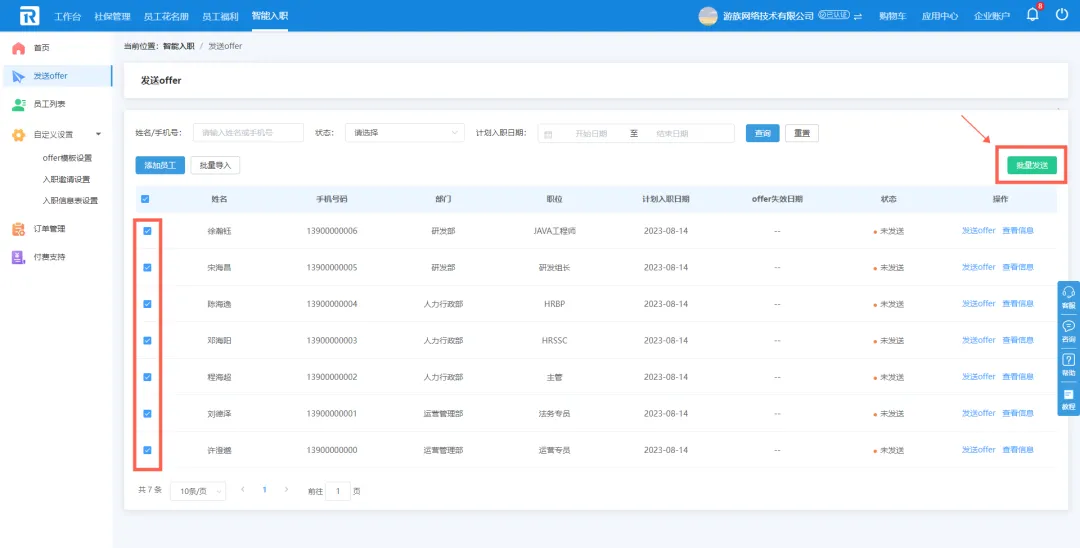Open the 状态 请选择 dropdown
This screenshot has width=1080, height=548.
pyautogui.click(x=404, y=133)
